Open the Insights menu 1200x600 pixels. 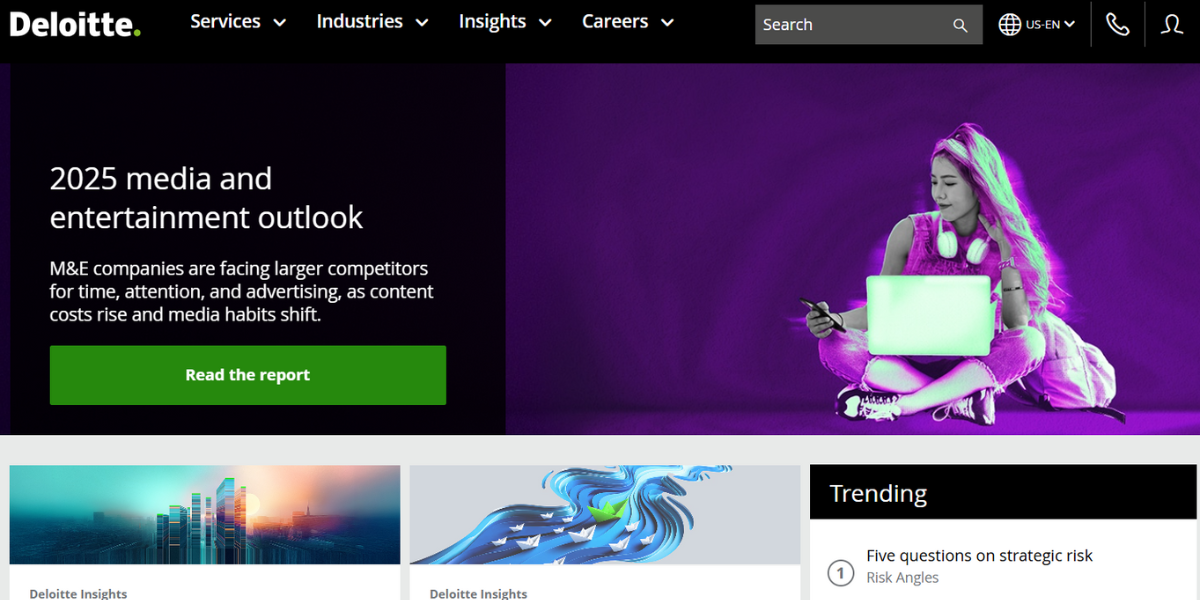click(x=492, y=22)
